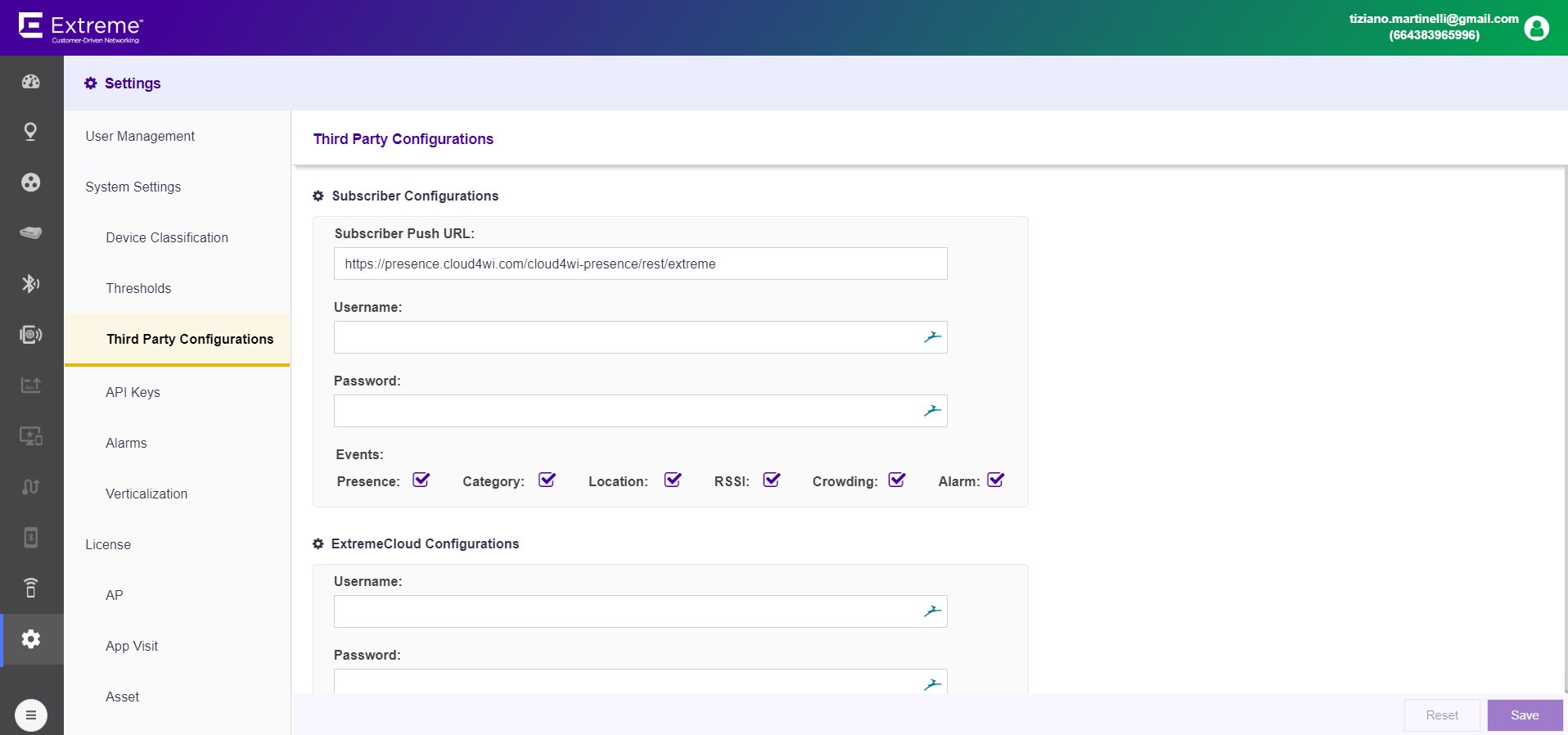Open the API Keys settings page
1568x735 pixels.
133,392
